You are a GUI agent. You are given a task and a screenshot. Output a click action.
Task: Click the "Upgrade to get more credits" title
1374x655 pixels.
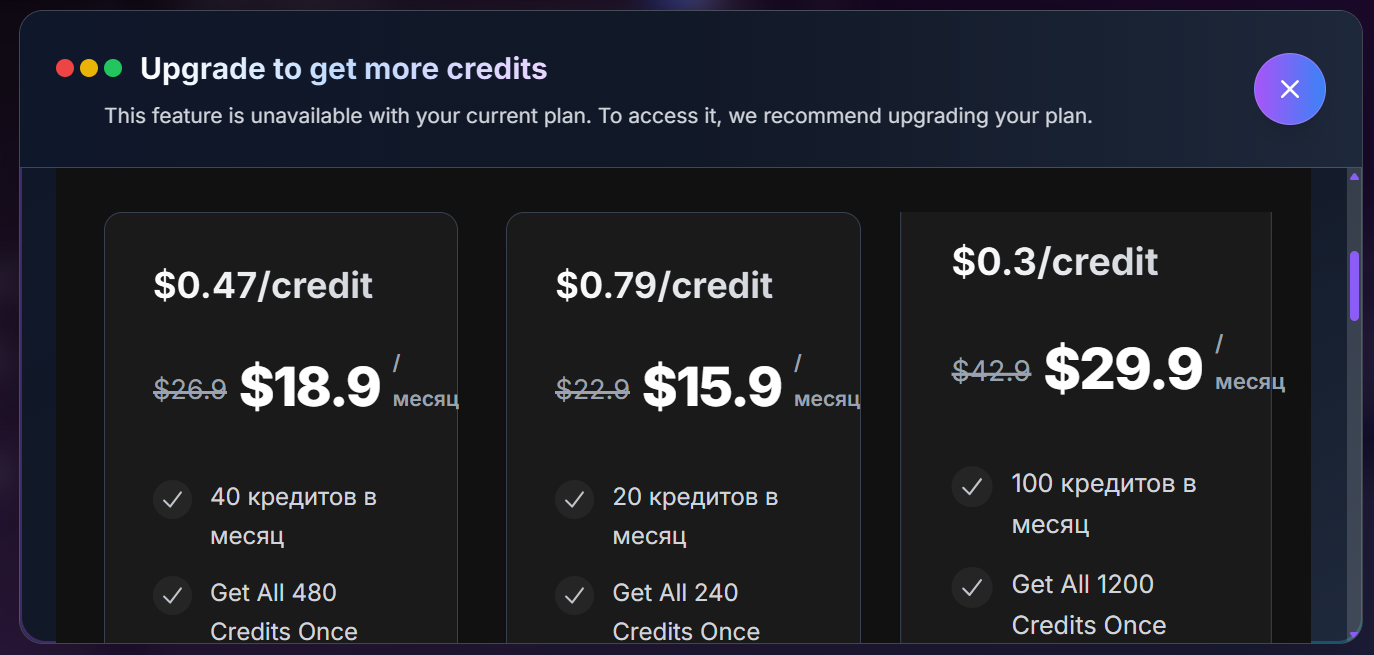click(344, 68)
